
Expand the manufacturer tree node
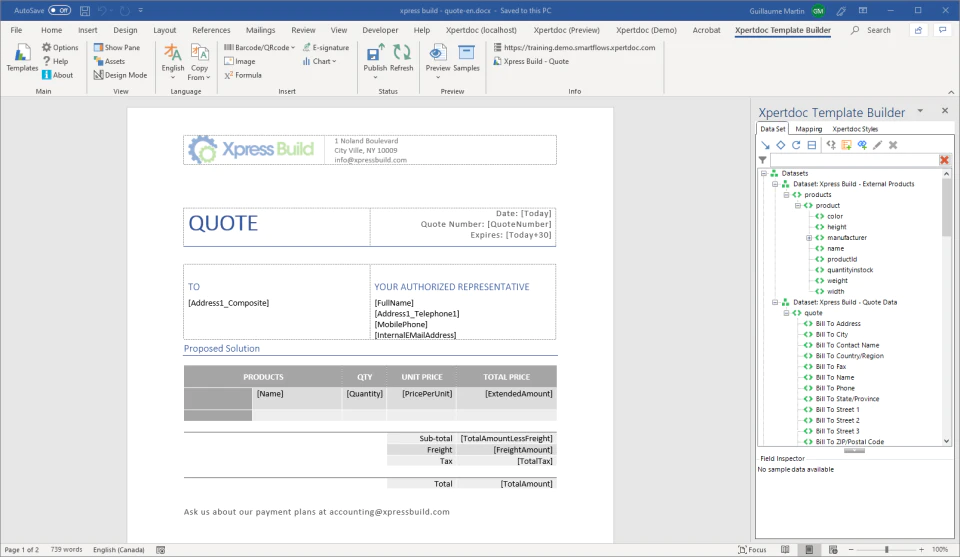(809, 237)
